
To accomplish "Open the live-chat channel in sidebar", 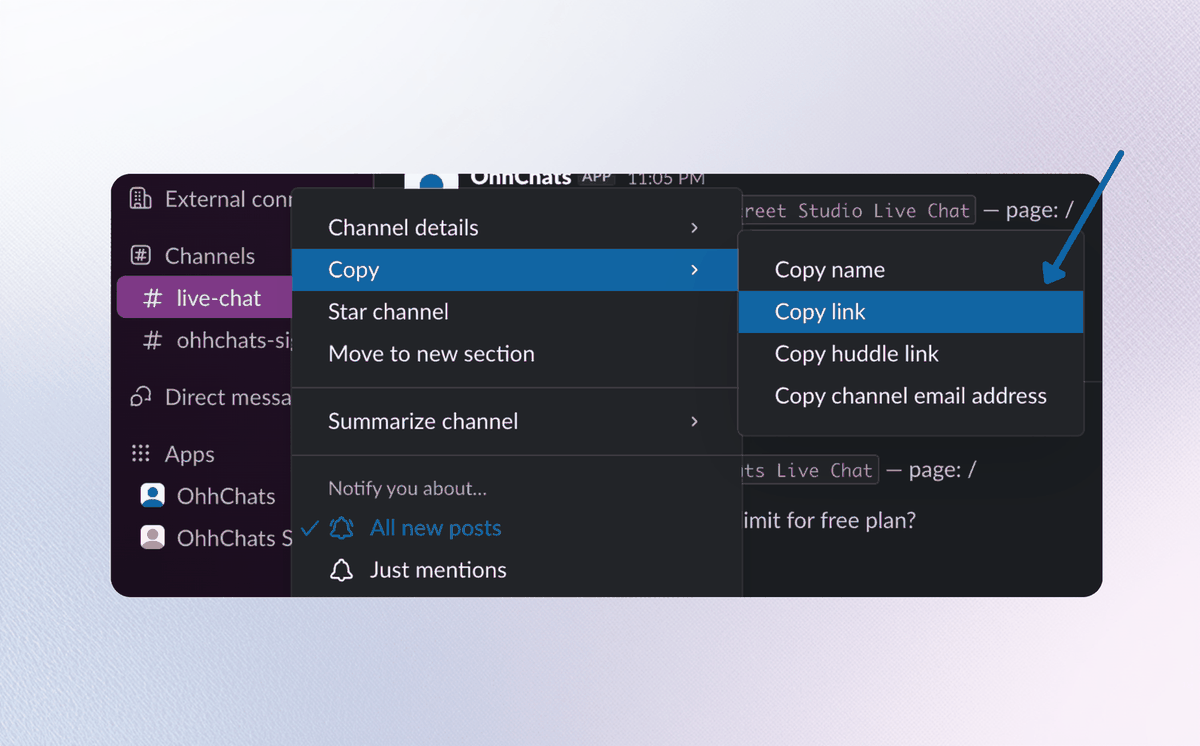I will 204,298.
